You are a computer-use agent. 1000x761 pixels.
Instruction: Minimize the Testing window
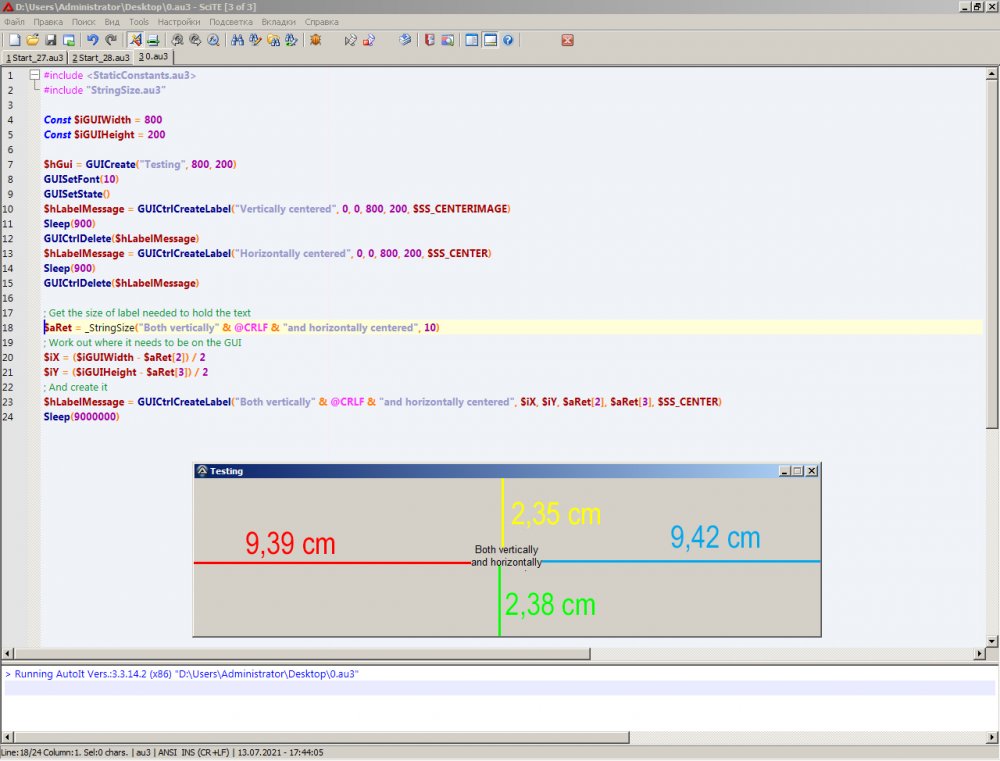coord(784,471)
